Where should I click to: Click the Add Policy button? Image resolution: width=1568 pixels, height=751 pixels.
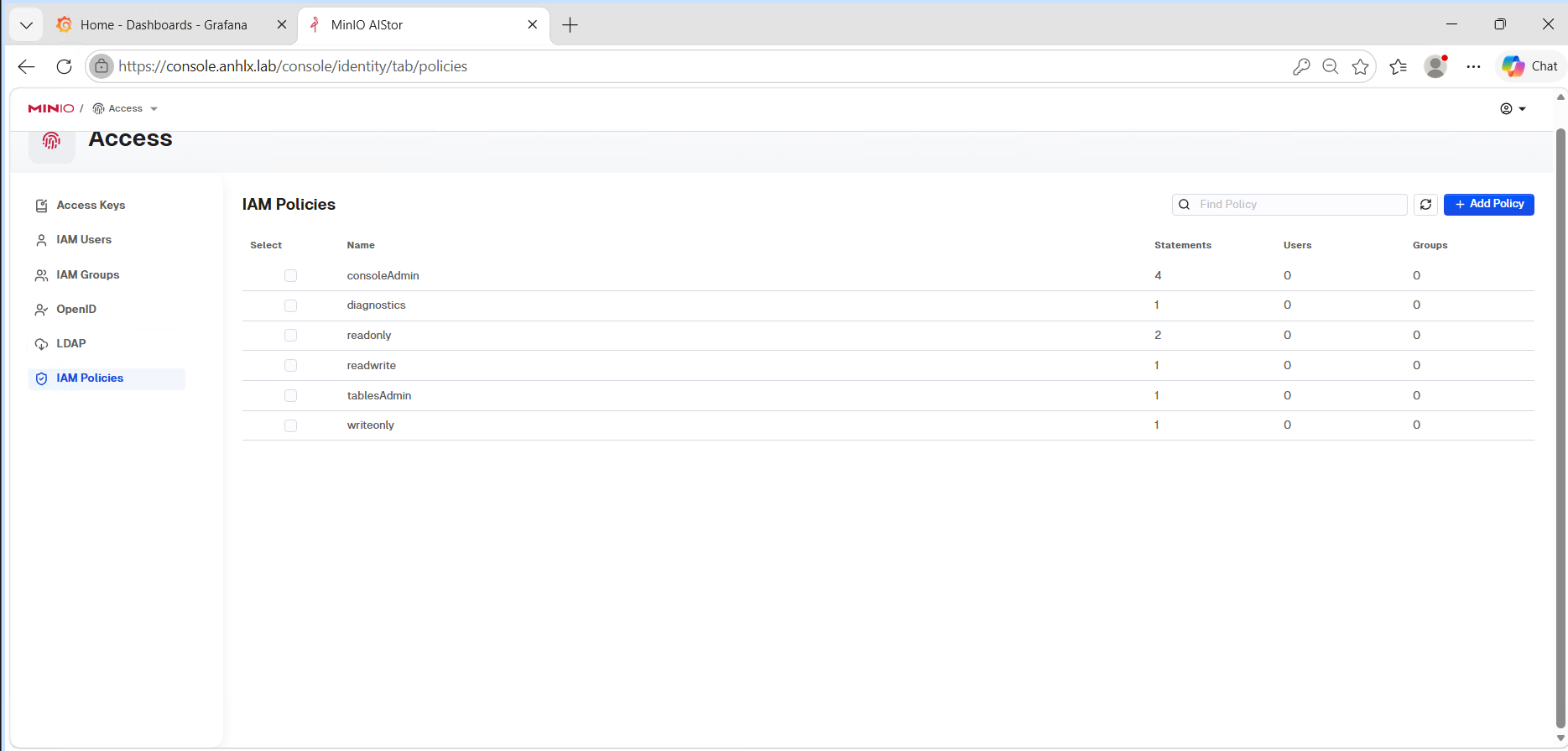tap(1488, 204)
